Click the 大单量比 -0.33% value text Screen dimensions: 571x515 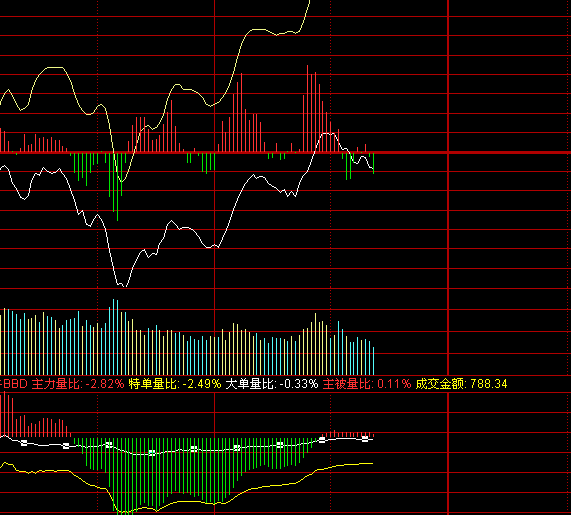coord(272,384)
